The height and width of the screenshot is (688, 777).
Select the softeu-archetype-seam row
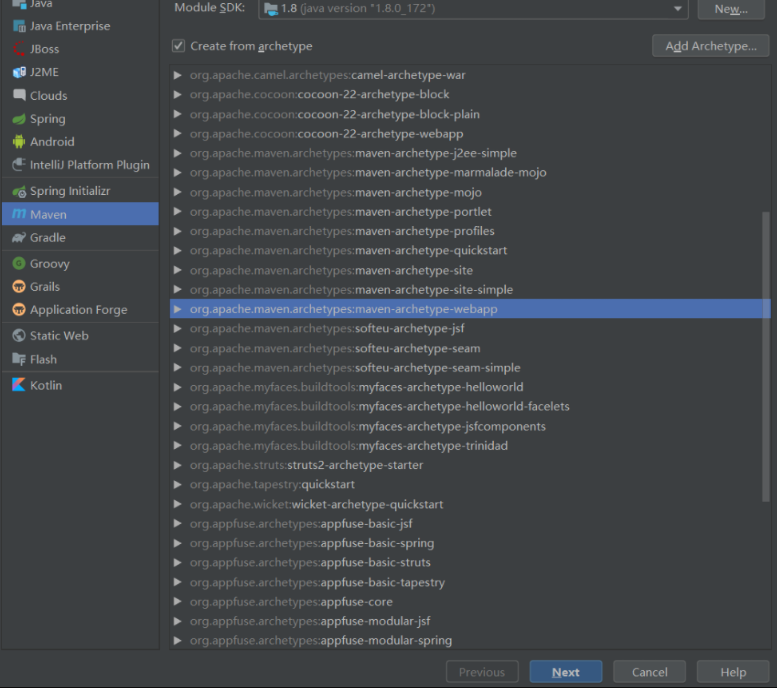click(x=470, y=348)
